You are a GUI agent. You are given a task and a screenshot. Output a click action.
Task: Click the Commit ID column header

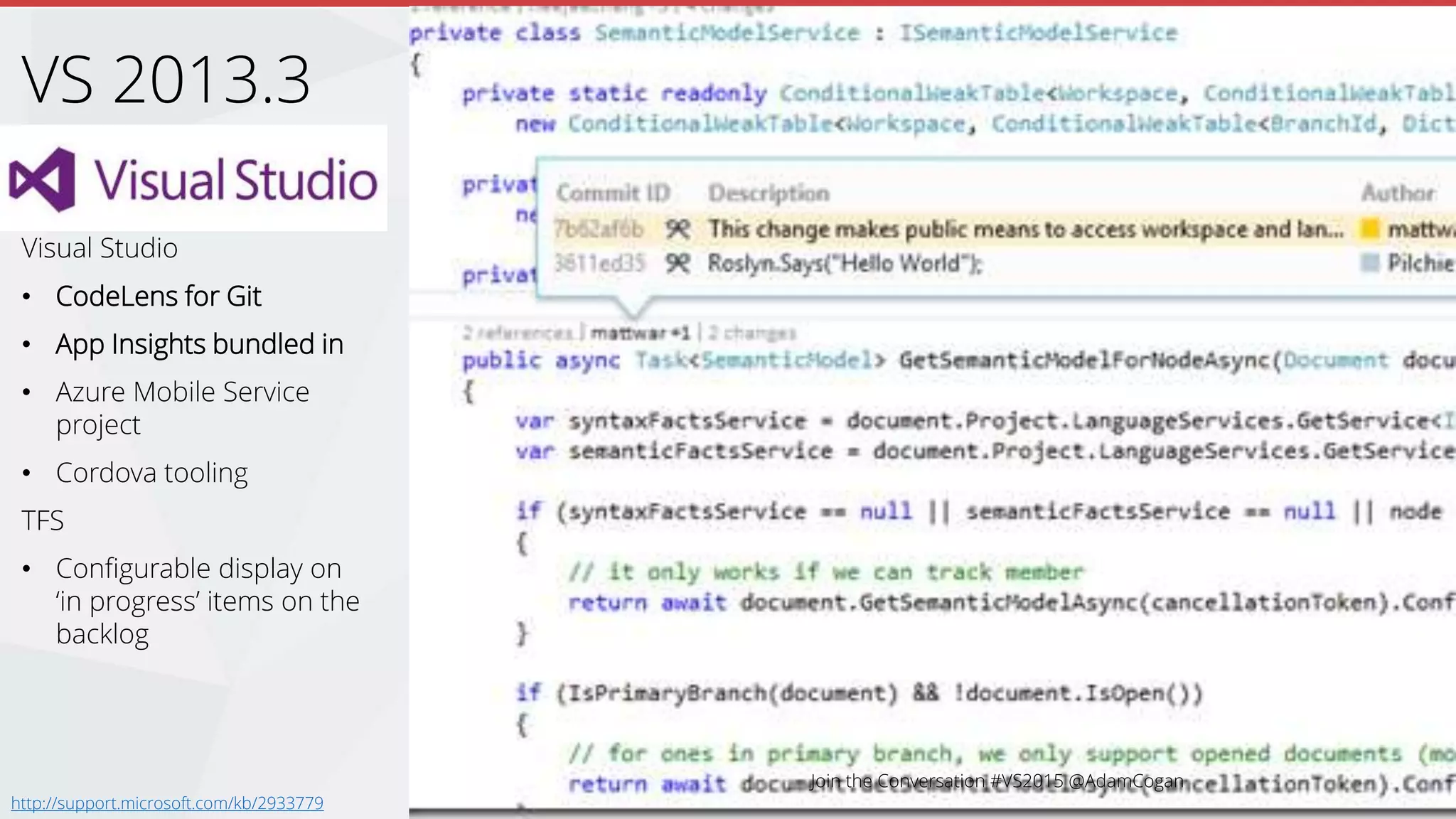click(613, 193)
